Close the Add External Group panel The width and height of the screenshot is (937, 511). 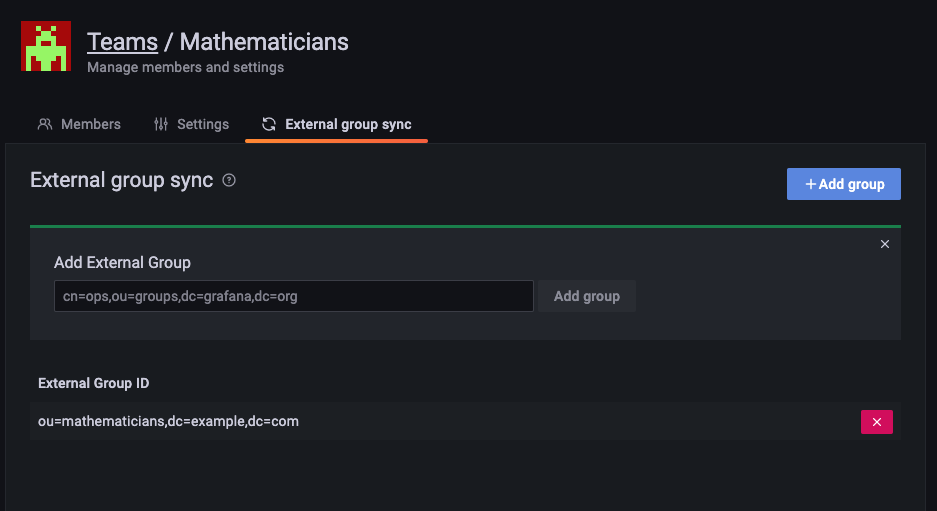[885, 244]
